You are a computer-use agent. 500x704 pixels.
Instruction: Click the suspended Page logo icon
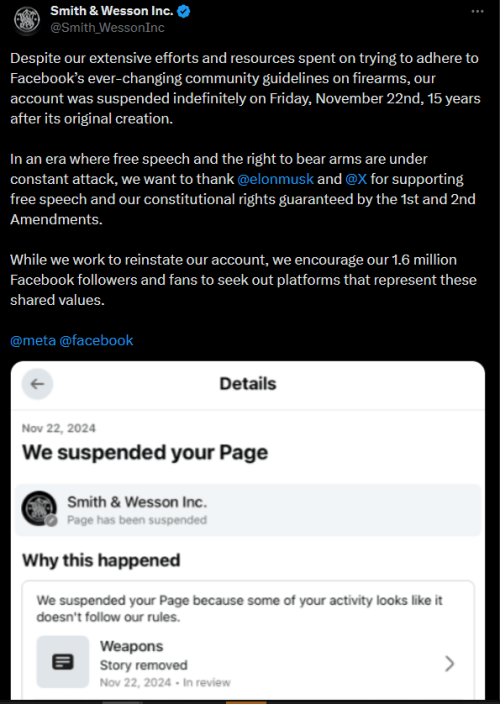(x=39, y=508)
